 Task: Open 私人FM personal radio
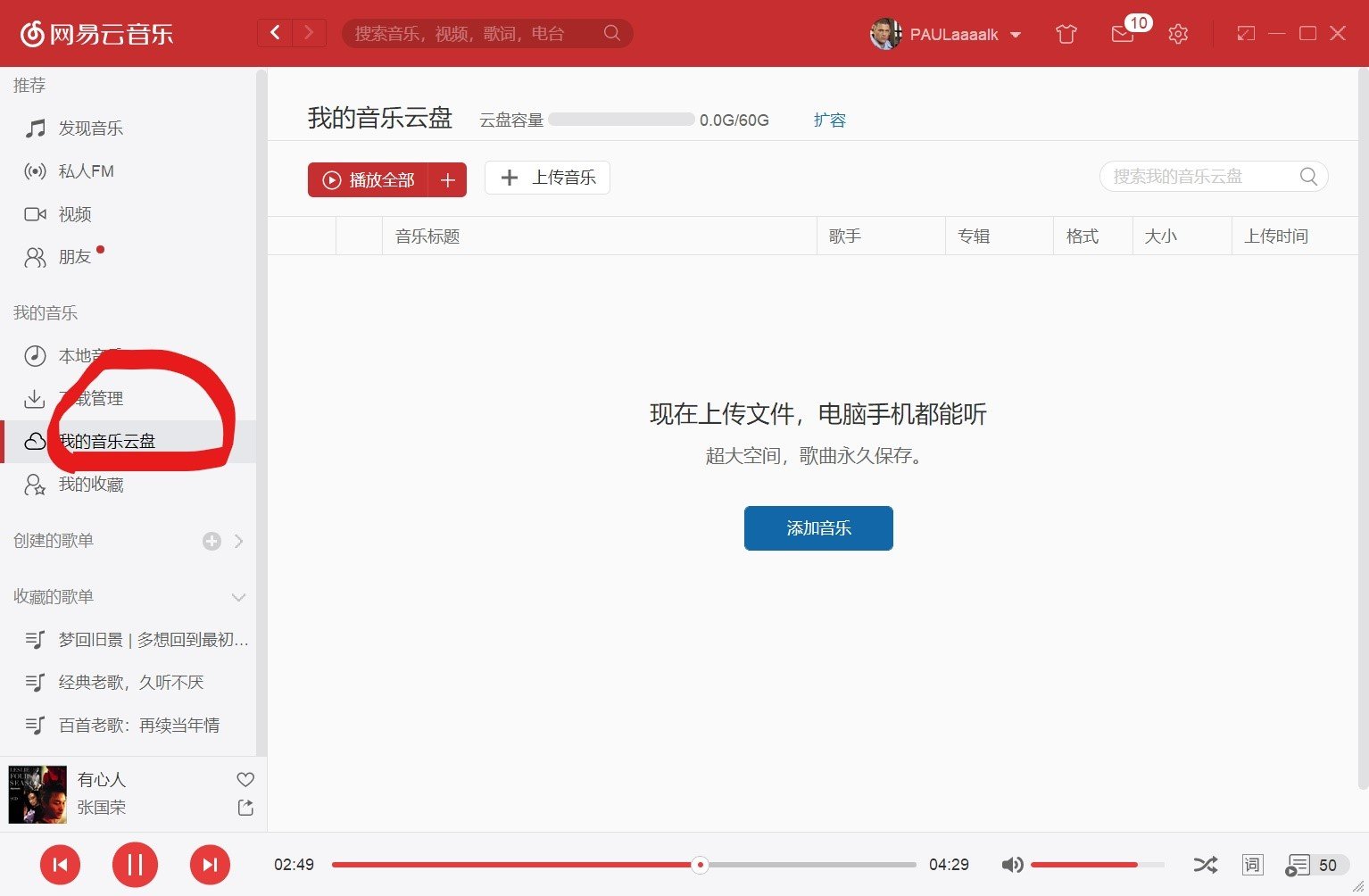coord(87,170)
